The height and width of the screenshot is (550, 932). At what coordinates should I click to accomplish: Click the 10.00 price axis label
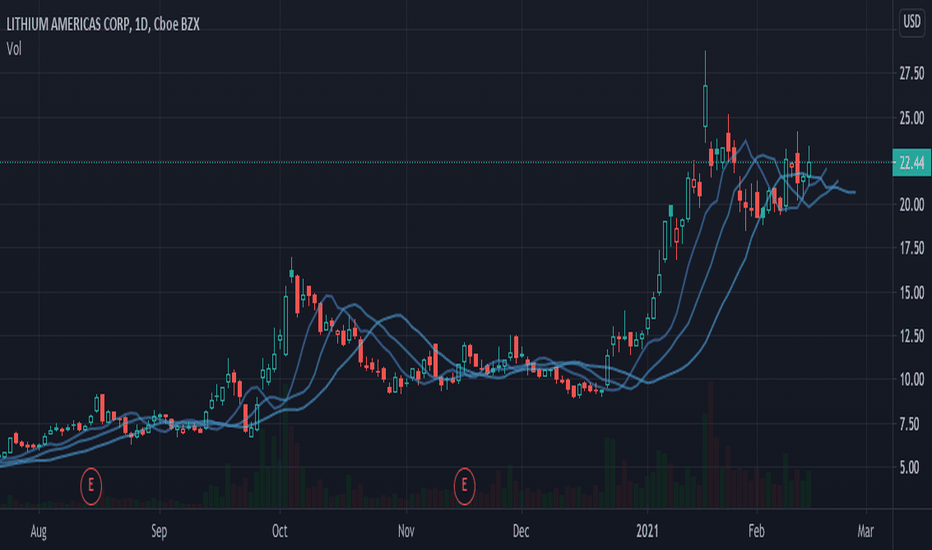pyautogui.click(x=912, y=379)
